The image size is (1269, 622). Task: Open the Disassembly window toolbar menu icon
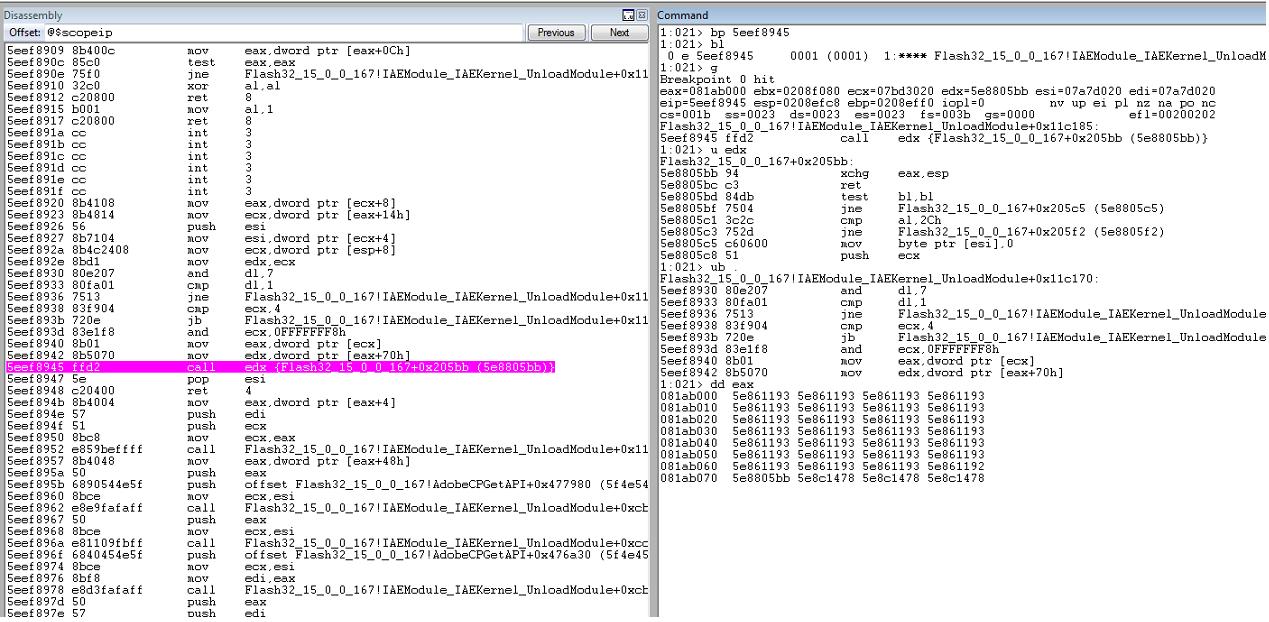[628, 15]
